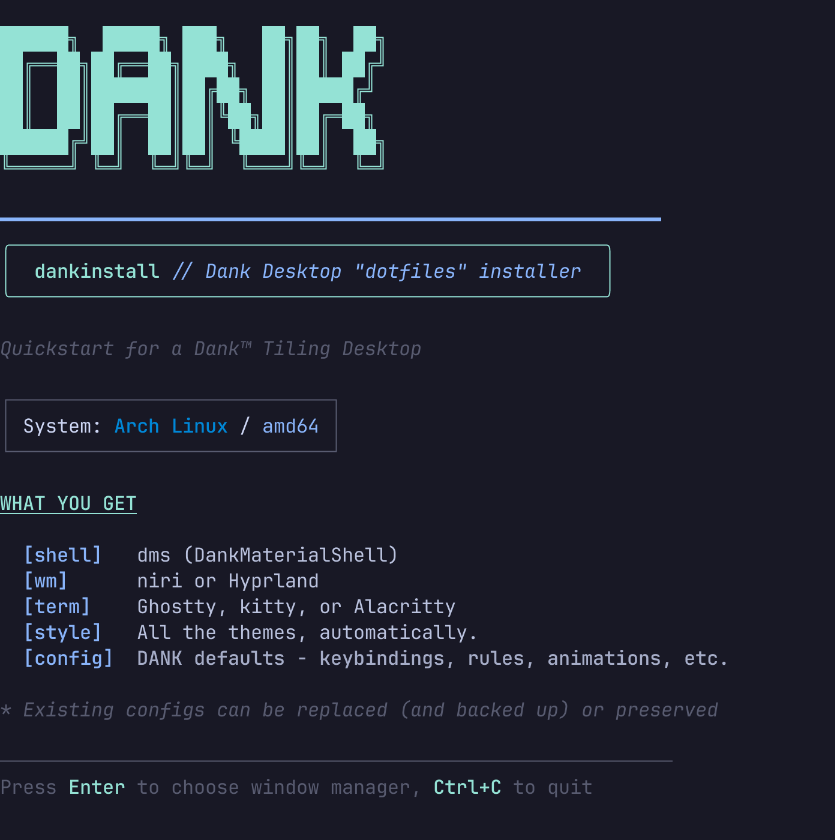This screenshot has width=835, height=840.
Task: Click the DANK ASCII art logo
Action: point(190,95)
